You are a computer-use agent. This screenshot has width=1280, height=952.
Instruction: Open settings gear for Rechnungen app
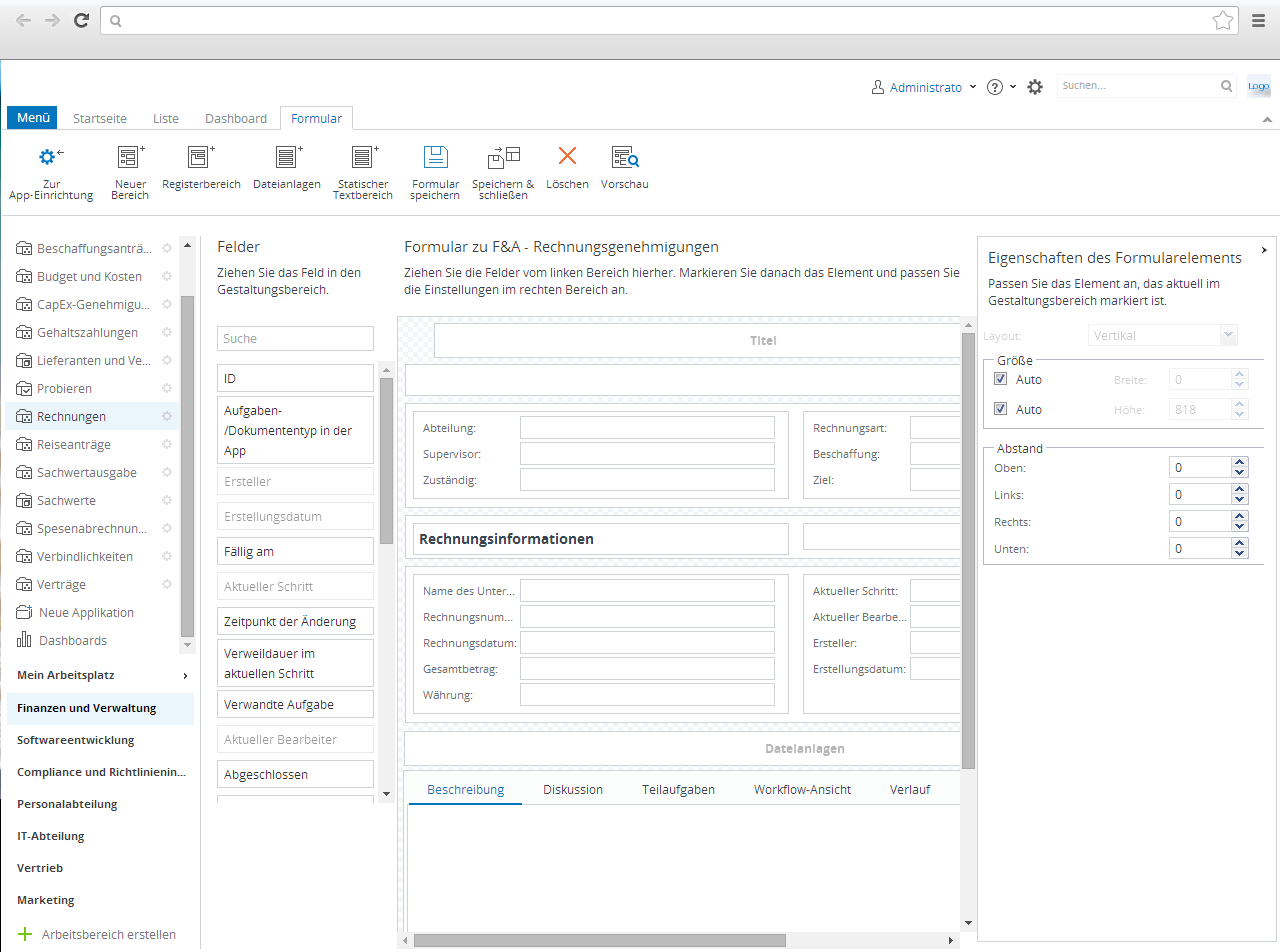click(x=167, y=416)
